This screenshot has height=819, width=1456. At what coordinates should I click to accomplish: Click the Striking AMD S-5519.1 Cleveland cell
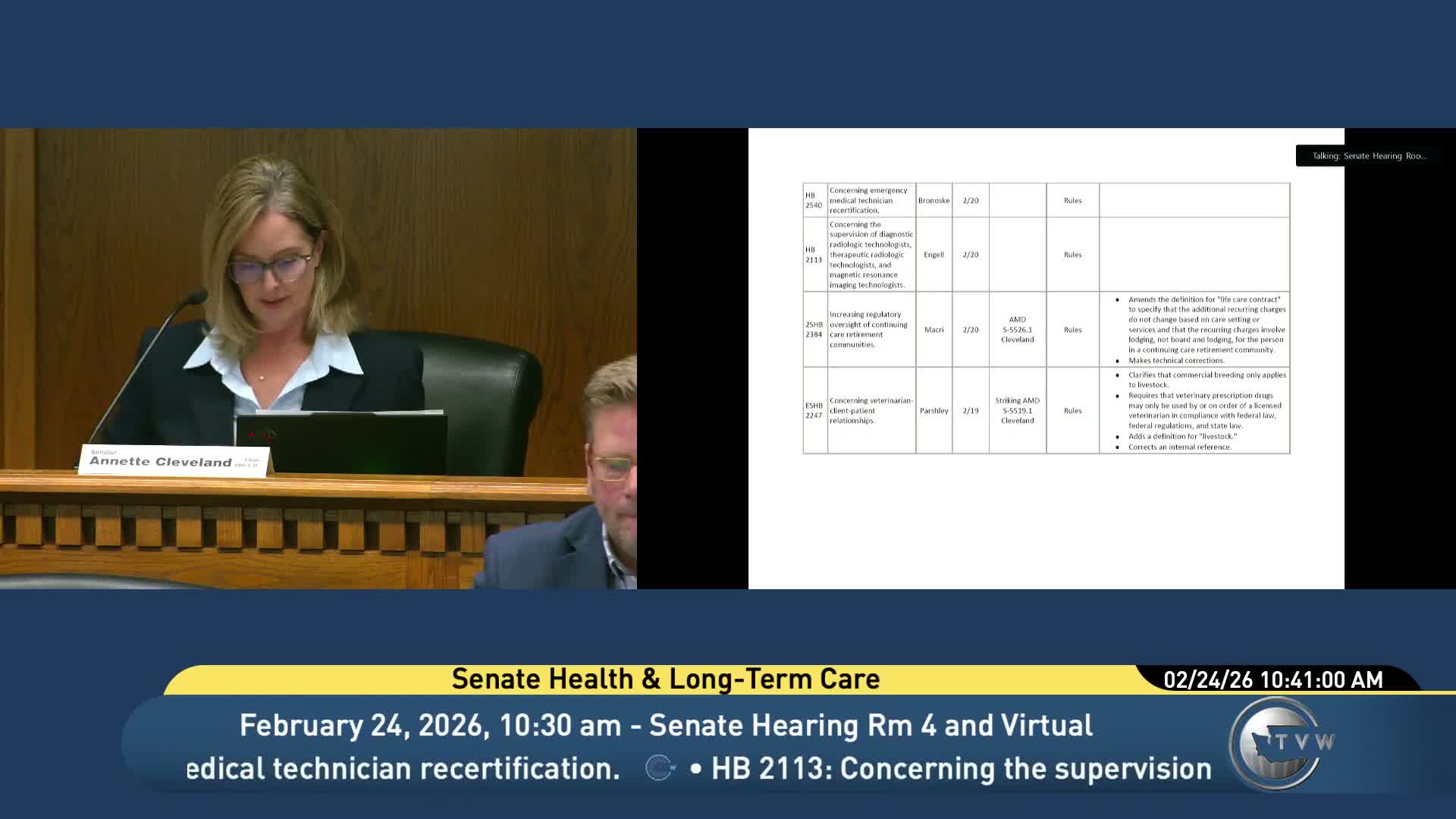1018,410
